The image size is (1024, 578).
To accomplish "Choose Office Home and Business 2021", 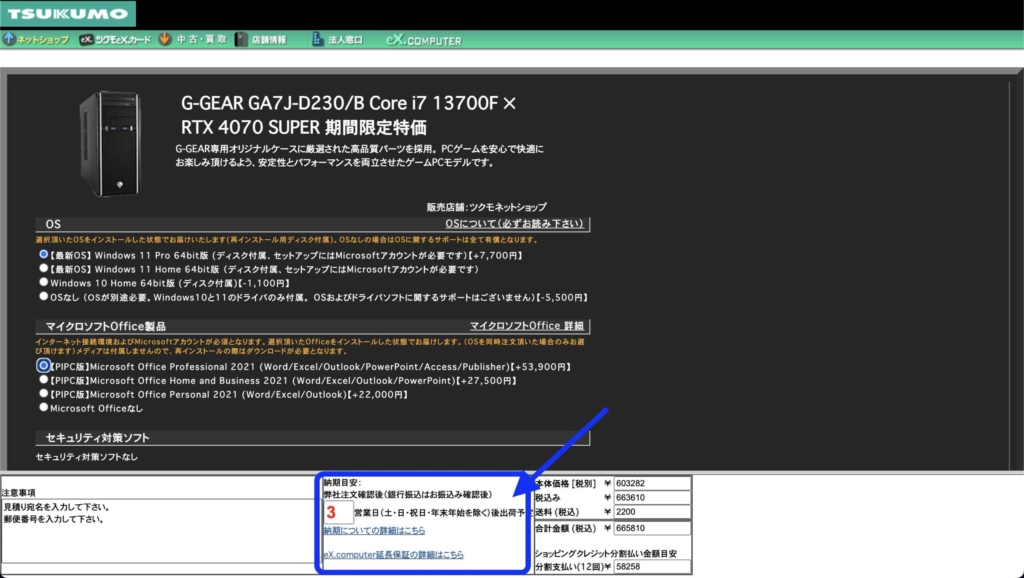I will [44, 380].
